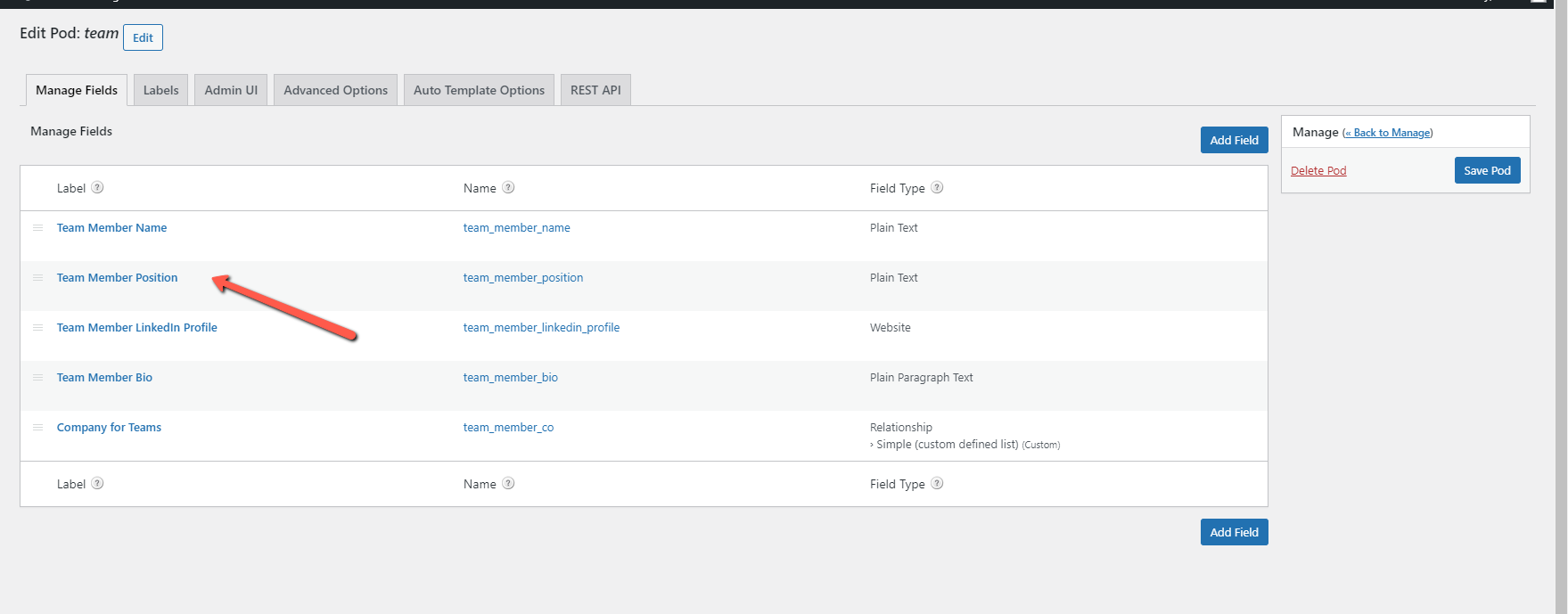Click the Delete Pod link
Viewport: 1568px width, 614px height.
[1318, 171]
